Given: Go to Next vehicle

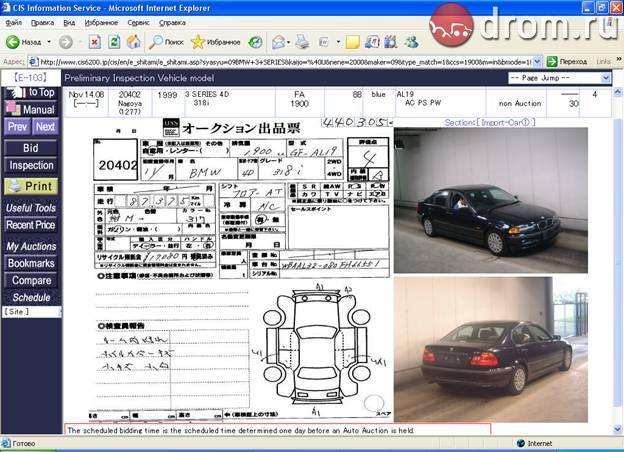Looking at the screenshot, I should click(44, 127).
